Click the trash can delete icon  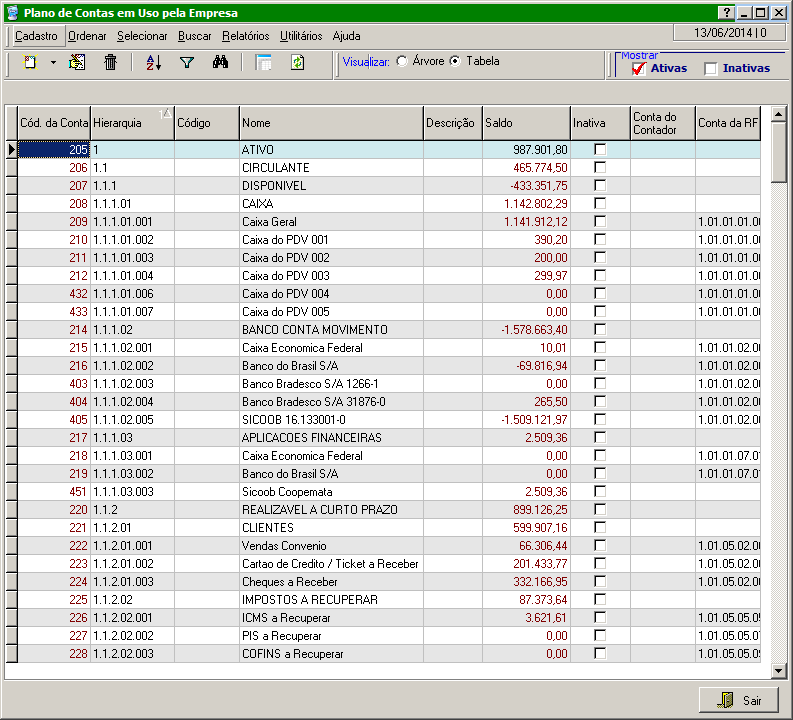111,63
